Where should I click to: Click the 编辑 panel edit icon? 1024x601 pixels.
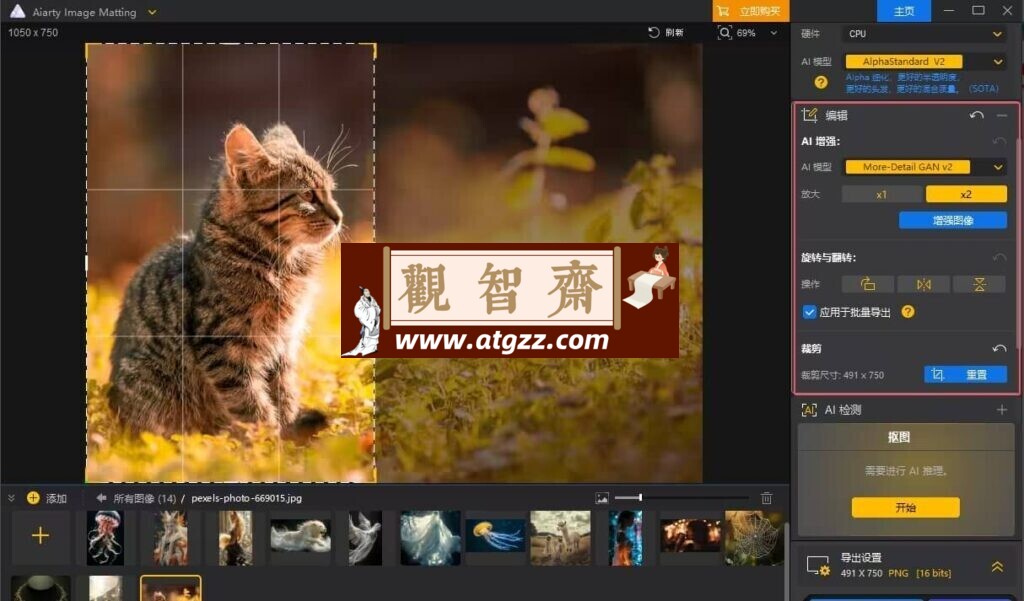[x=809, y=115]
